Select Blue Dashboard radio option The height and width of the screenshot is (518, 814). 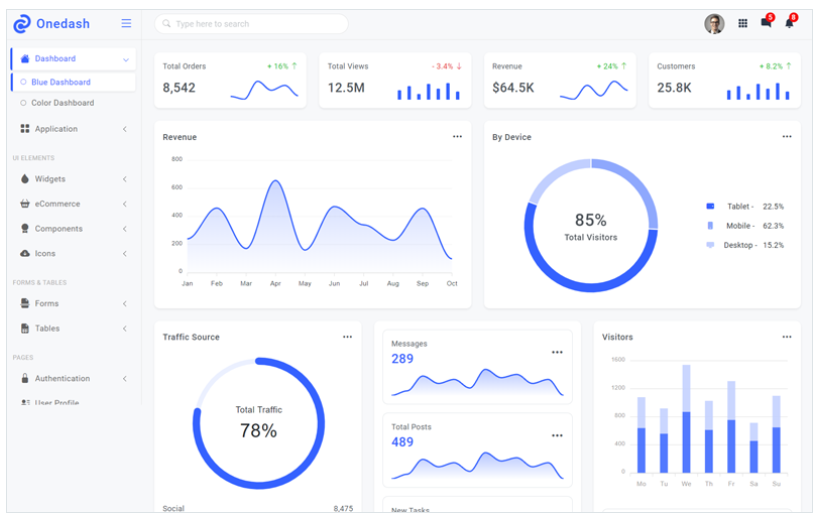(x=24, y=82)
